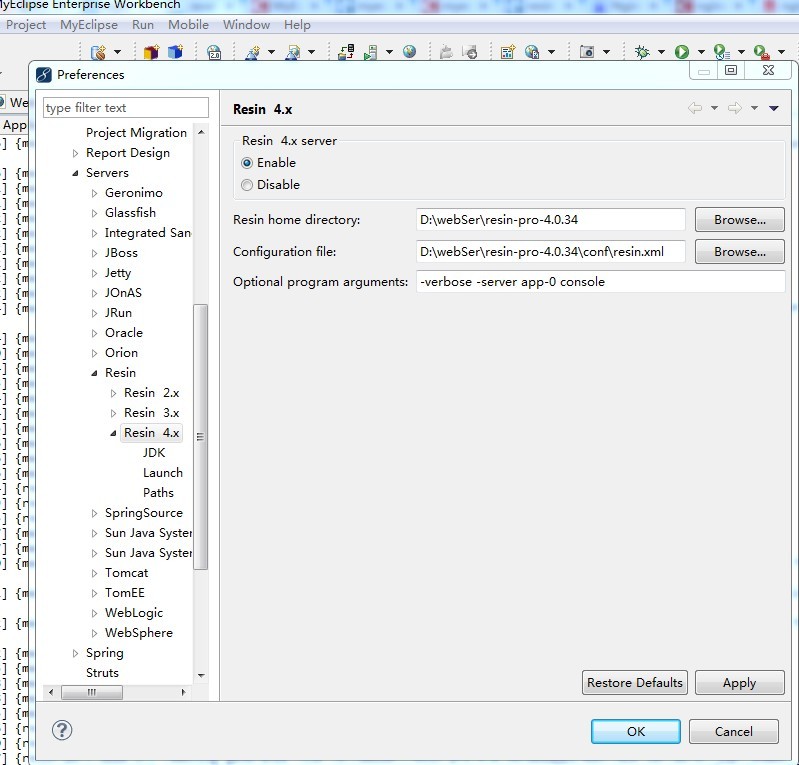The image size is (799, 765).
Task: Cancel the Preferences dialog
Action: (x=733, y=731)
